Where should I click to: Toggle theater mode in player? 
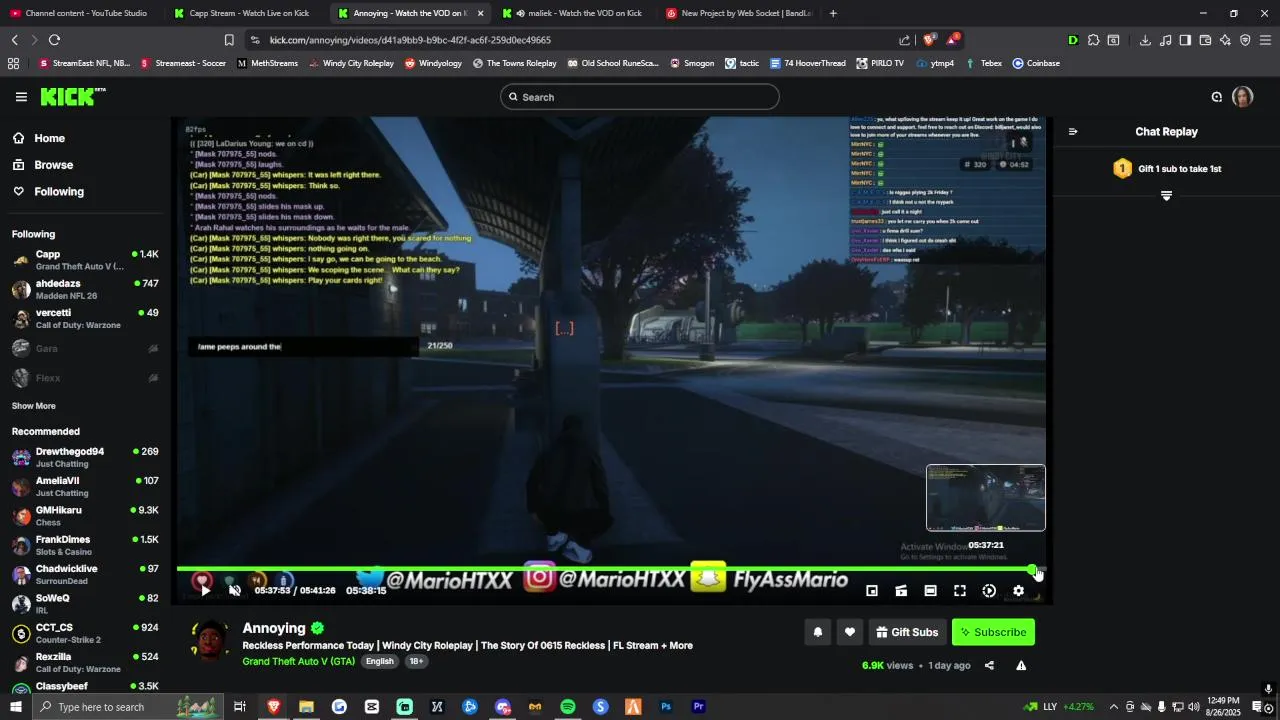(930, 591)
